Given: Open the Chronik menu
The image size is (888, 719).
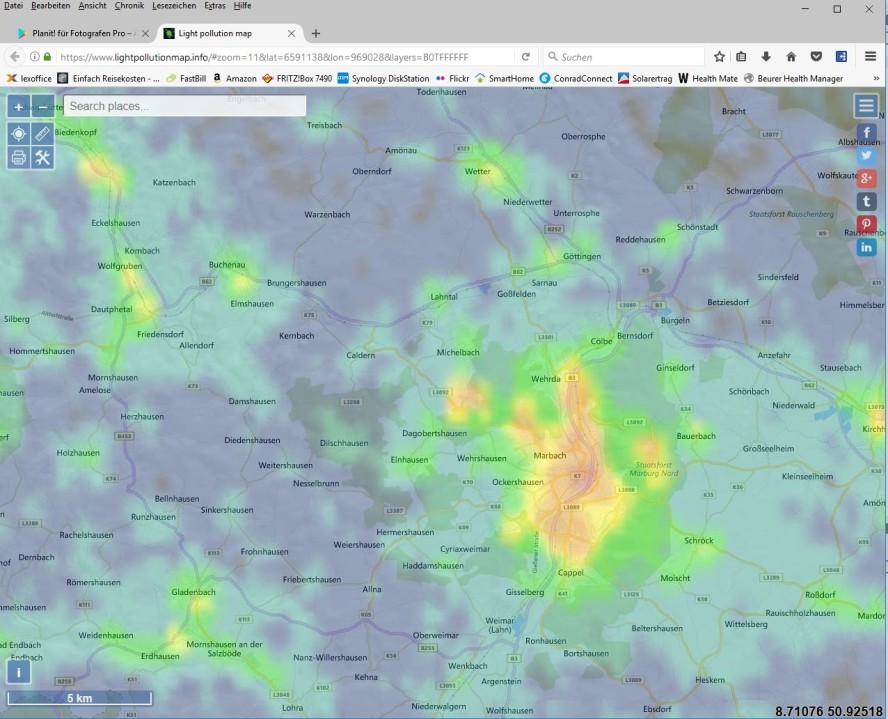Looking at the screenshot, I should tap(129, 6).
